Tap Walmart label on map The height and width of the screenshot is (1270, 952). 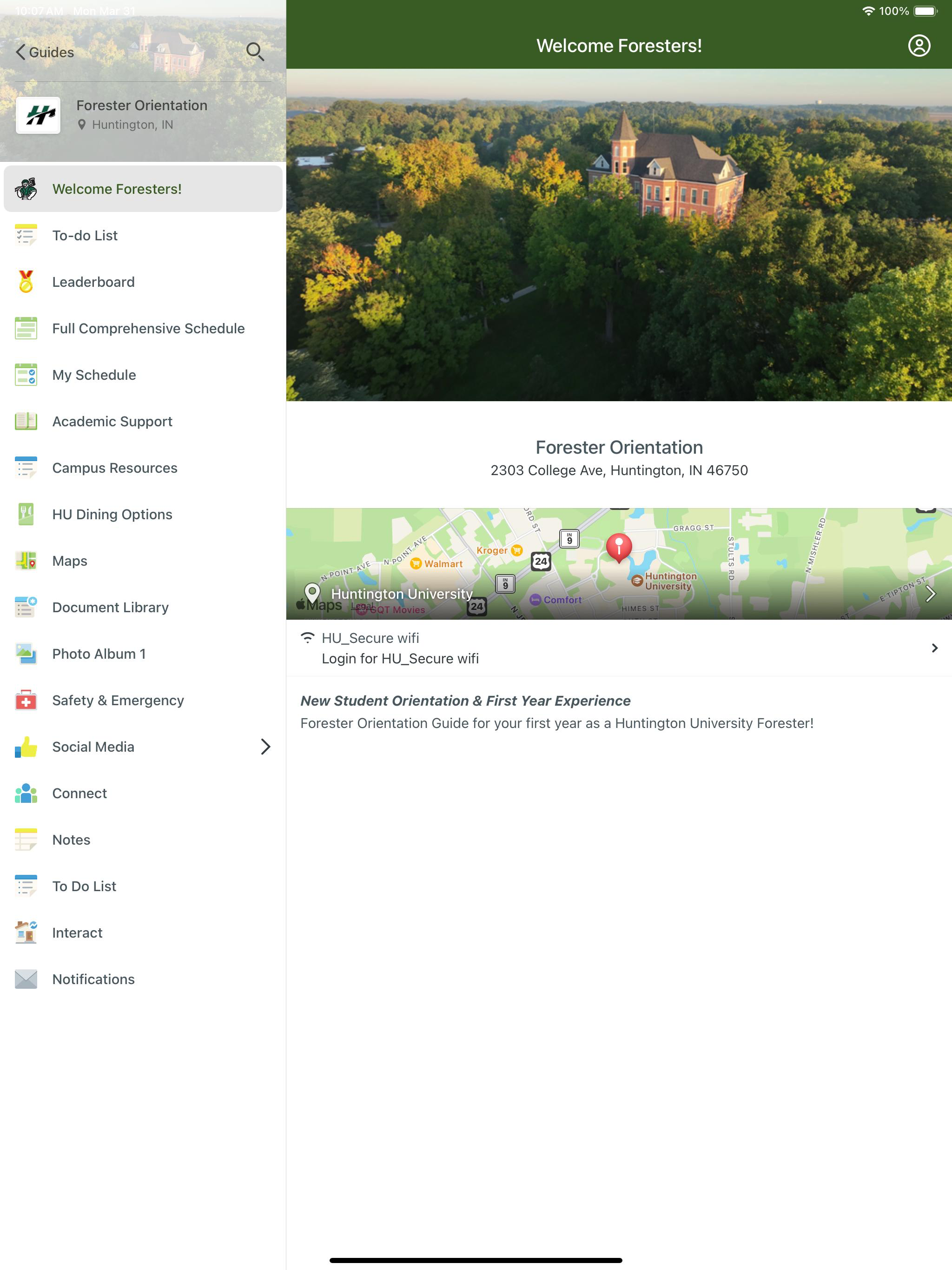[x=443, y=564]
